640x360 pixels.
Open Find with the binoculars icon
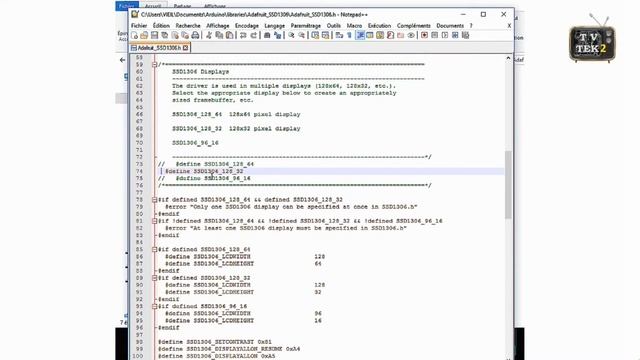pyautogui.click(x=267, y=36)
